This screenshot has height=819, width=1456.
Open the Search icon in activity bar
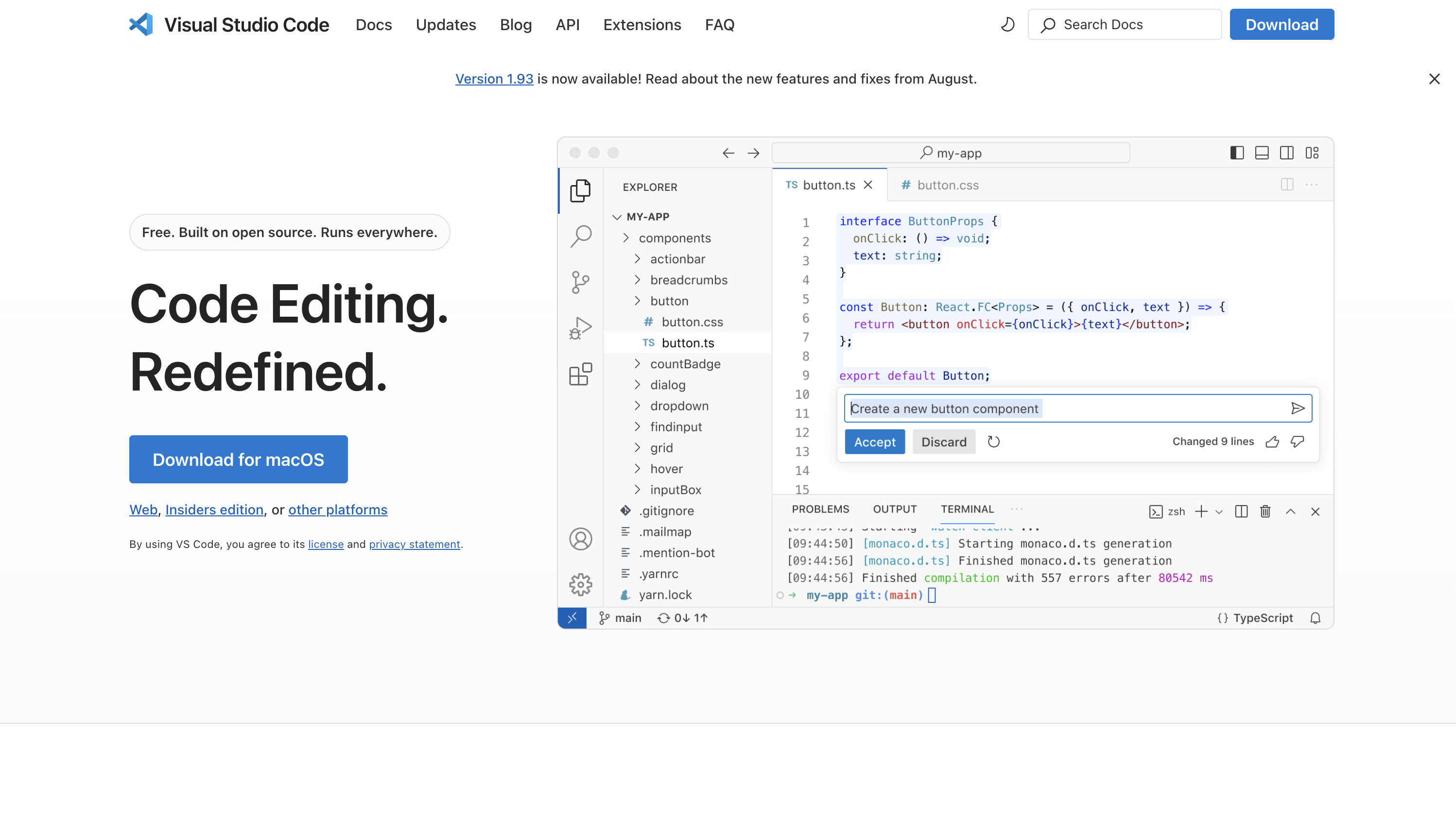point(580,236)
